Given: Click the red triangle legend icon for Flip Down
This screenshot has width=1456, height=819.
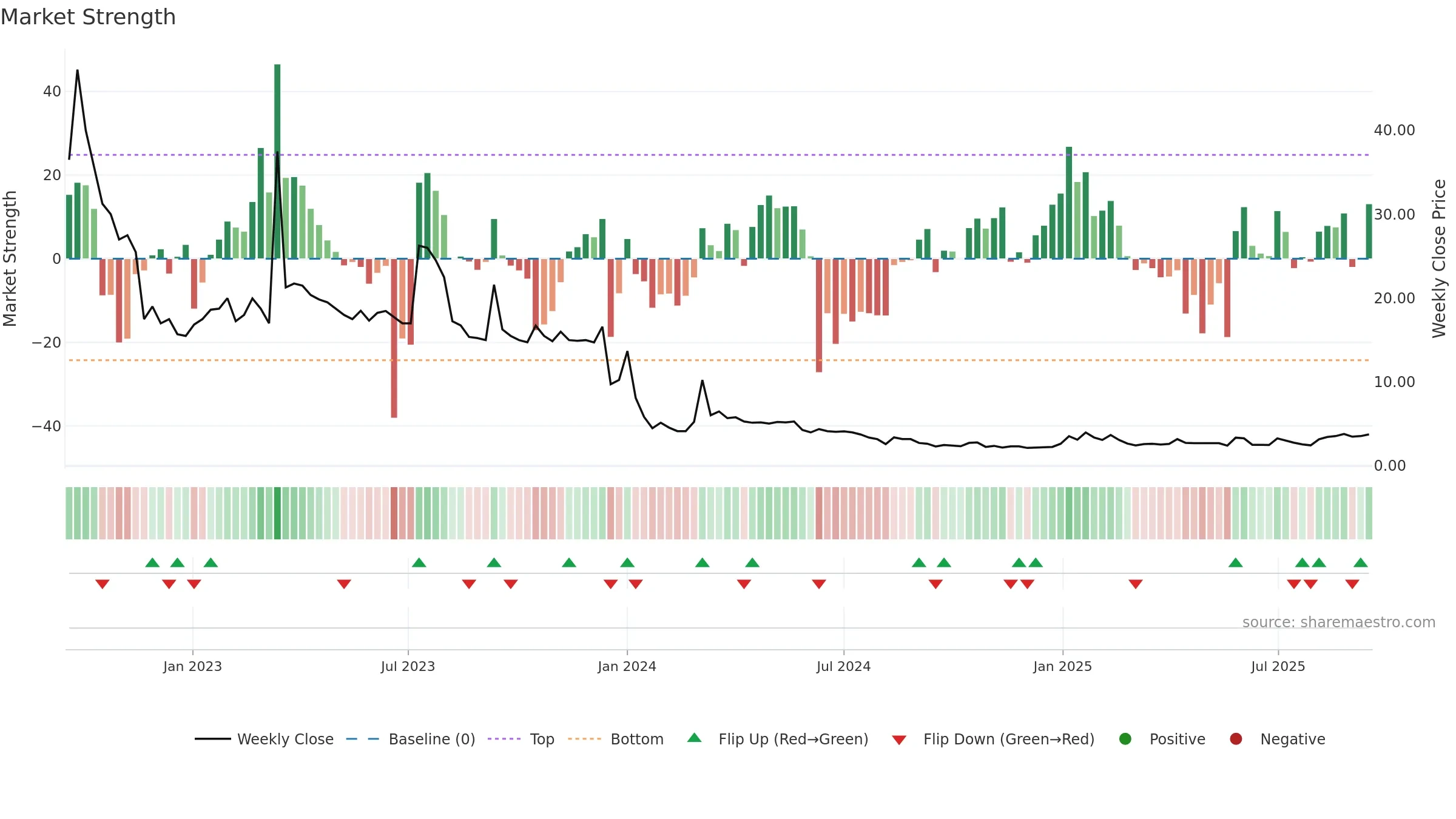Looking at the screenshot, I should (x=899, y=740).
